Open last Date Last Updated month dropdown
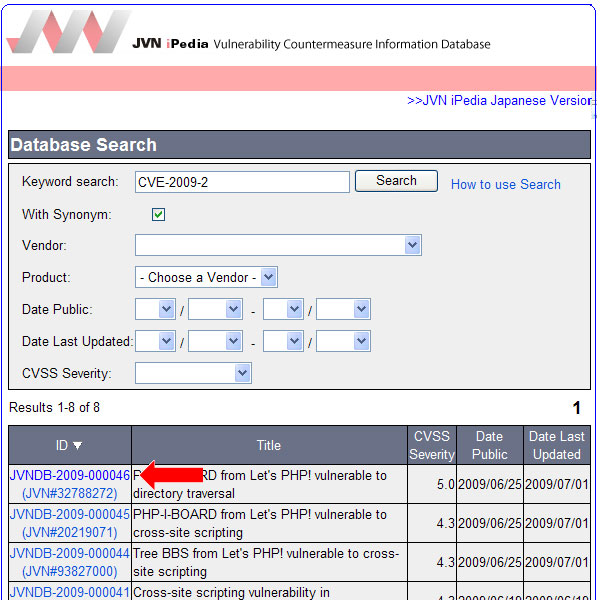Viewport: 600px width, 600px height. click(x=344, y=341)
